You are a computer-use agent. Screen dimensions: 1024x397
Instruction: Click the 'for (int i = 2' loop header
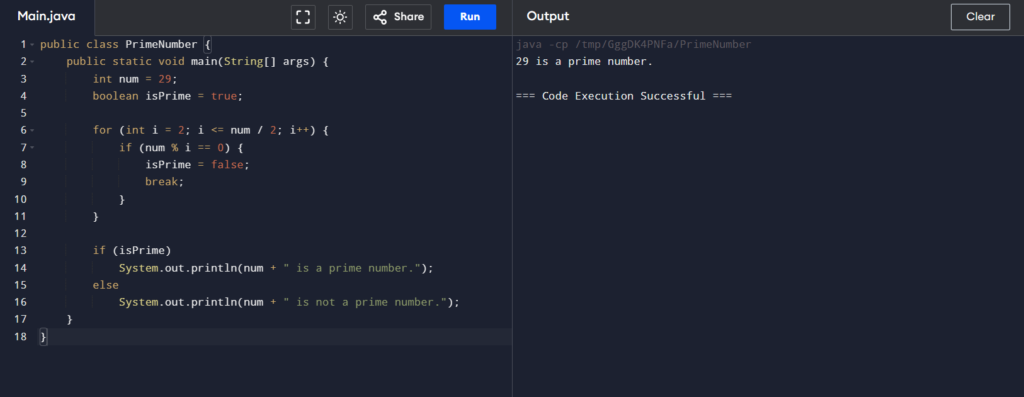coord(210,131)
